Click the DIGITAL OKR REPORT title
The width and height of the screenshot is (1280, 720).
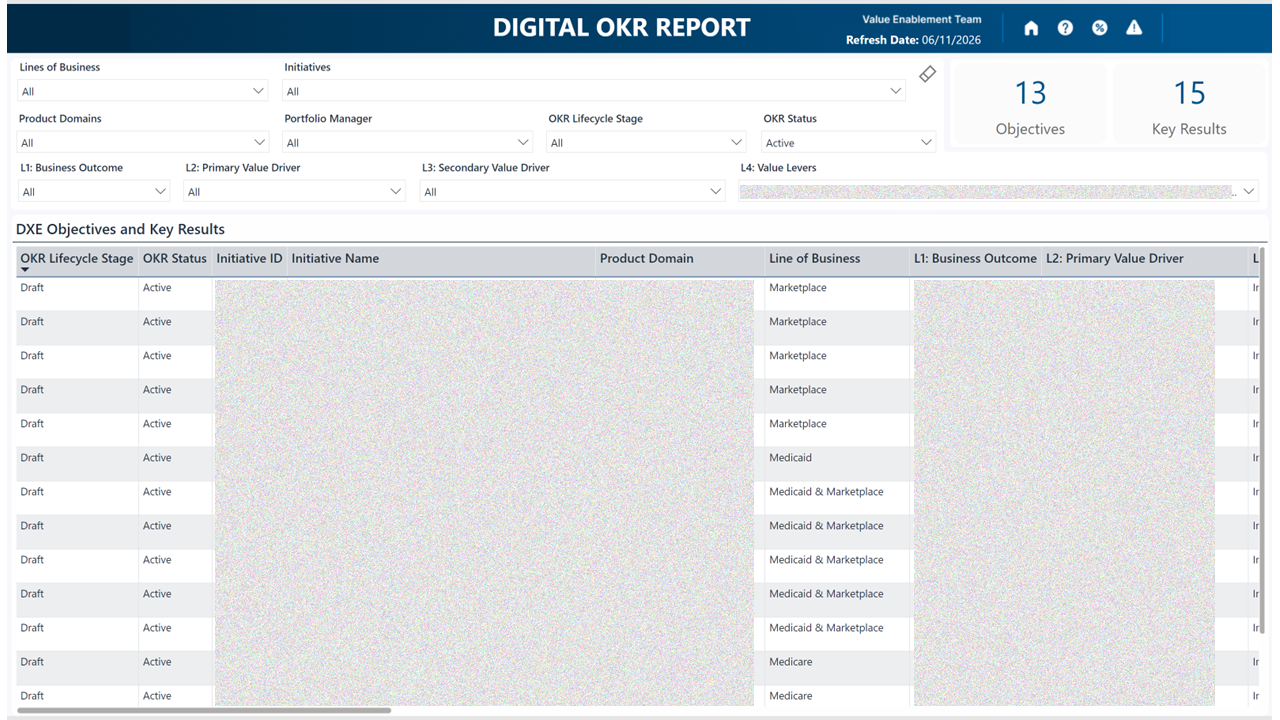[x=621, y=28]
